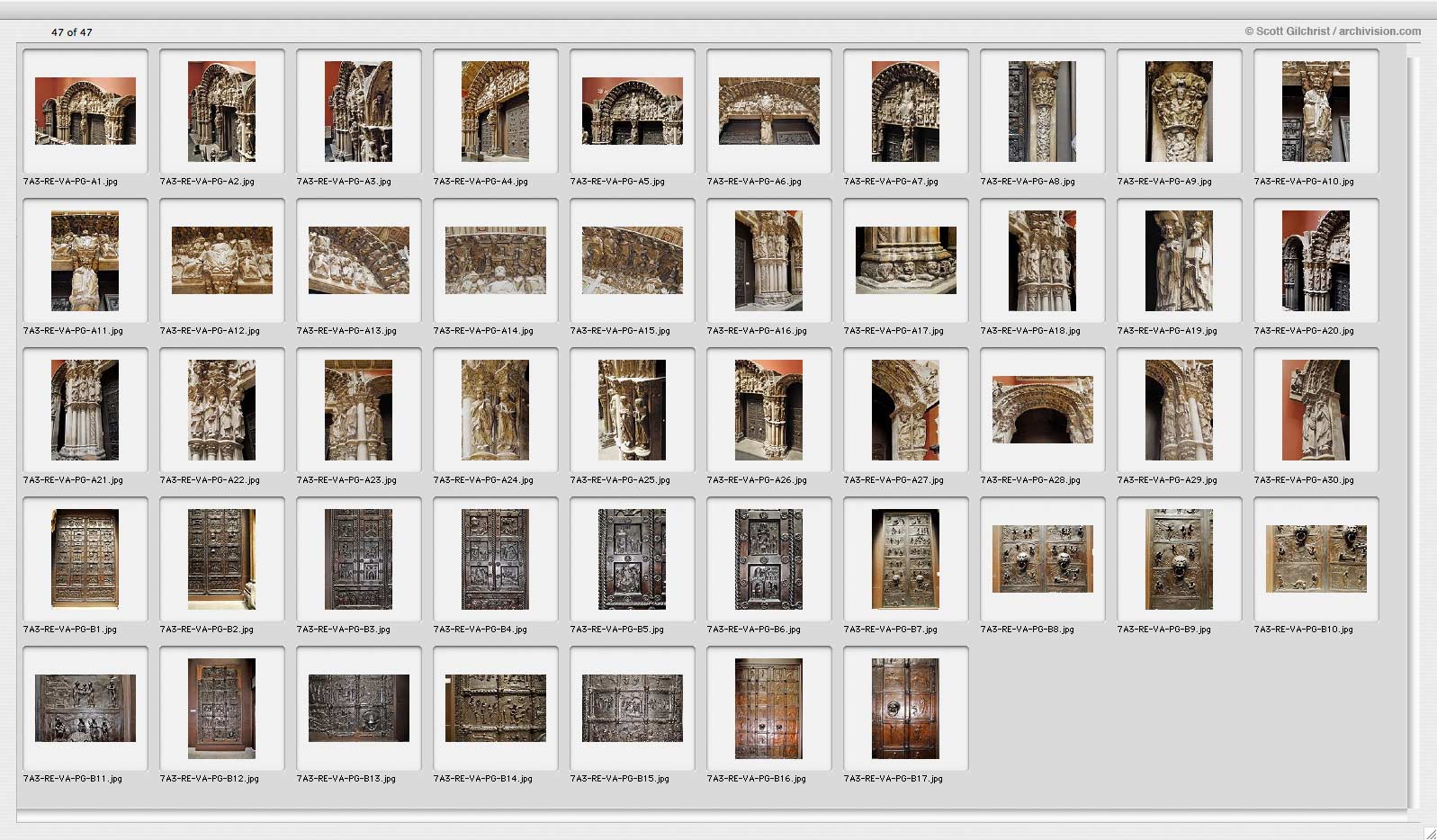Select thumbnail 7A3-RE-VA-PG-B17.jpg
The width and height of the screenshot is (1437, 840).
(906, 708)
